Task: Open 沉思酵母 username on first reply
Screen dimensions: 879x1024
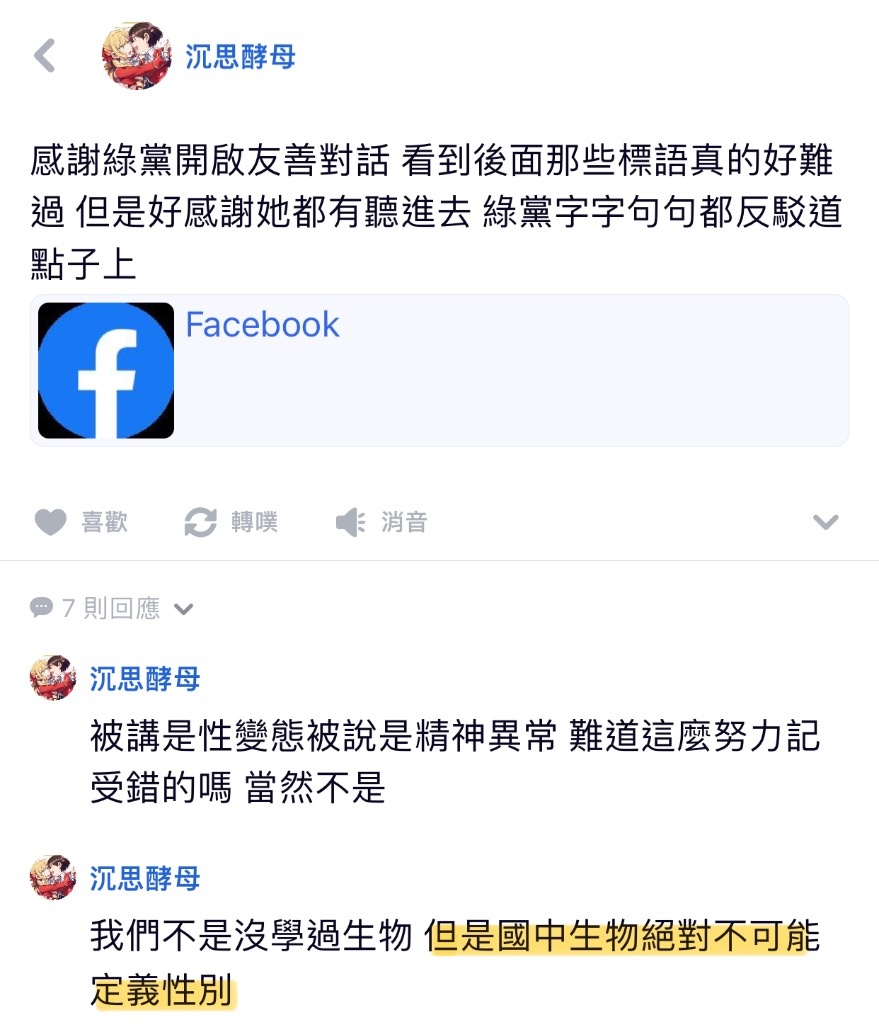Action: tap(145, 679)
